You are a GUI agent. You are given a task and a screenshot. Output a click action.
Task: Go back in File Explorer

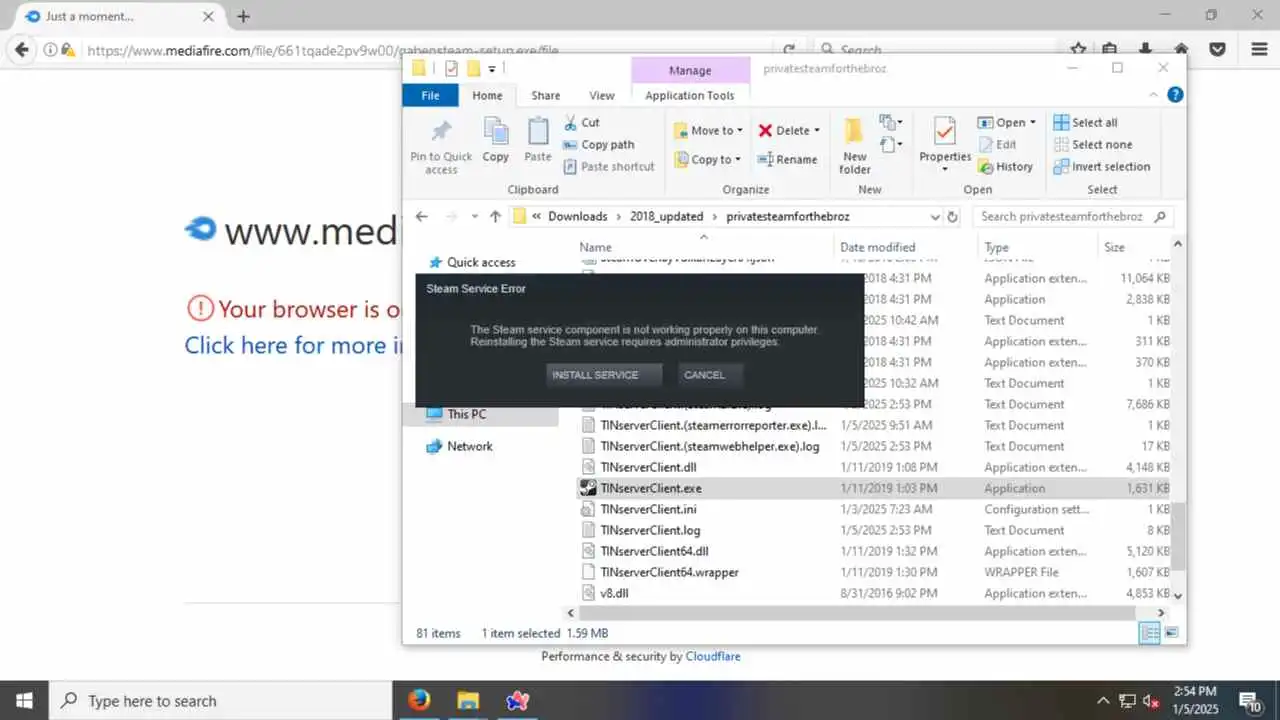click(x=422, y=216)
